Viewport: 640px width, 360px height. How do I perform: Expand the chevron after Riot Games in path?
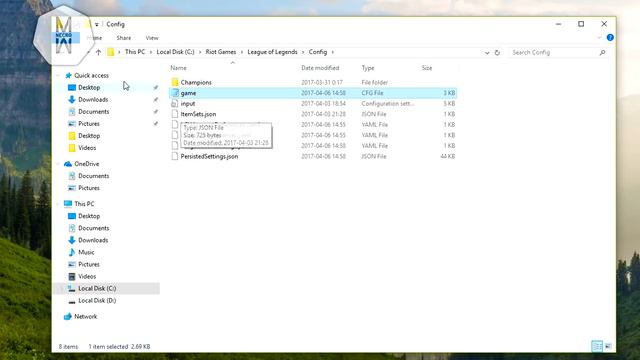[x=242, y=52]
